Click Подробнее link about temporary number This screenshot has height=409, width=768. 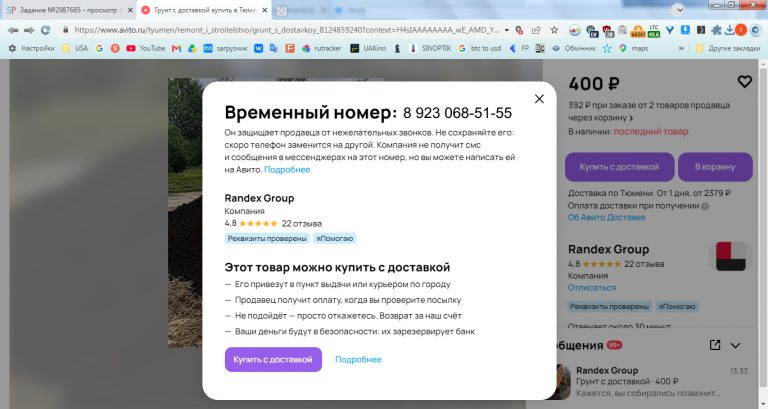[x=287, y=170]
